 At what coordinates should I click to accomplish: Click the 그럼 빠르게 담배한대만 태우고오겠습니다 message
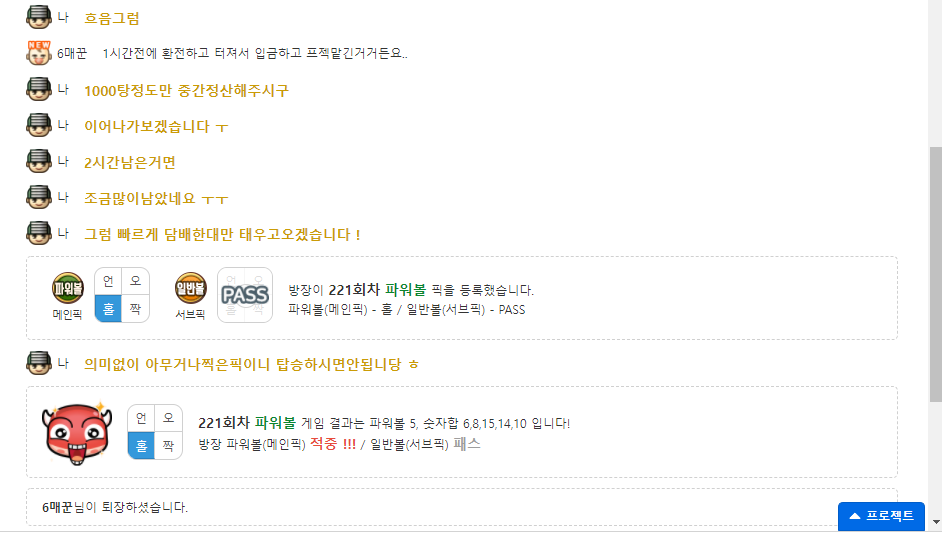click(222, 234)
